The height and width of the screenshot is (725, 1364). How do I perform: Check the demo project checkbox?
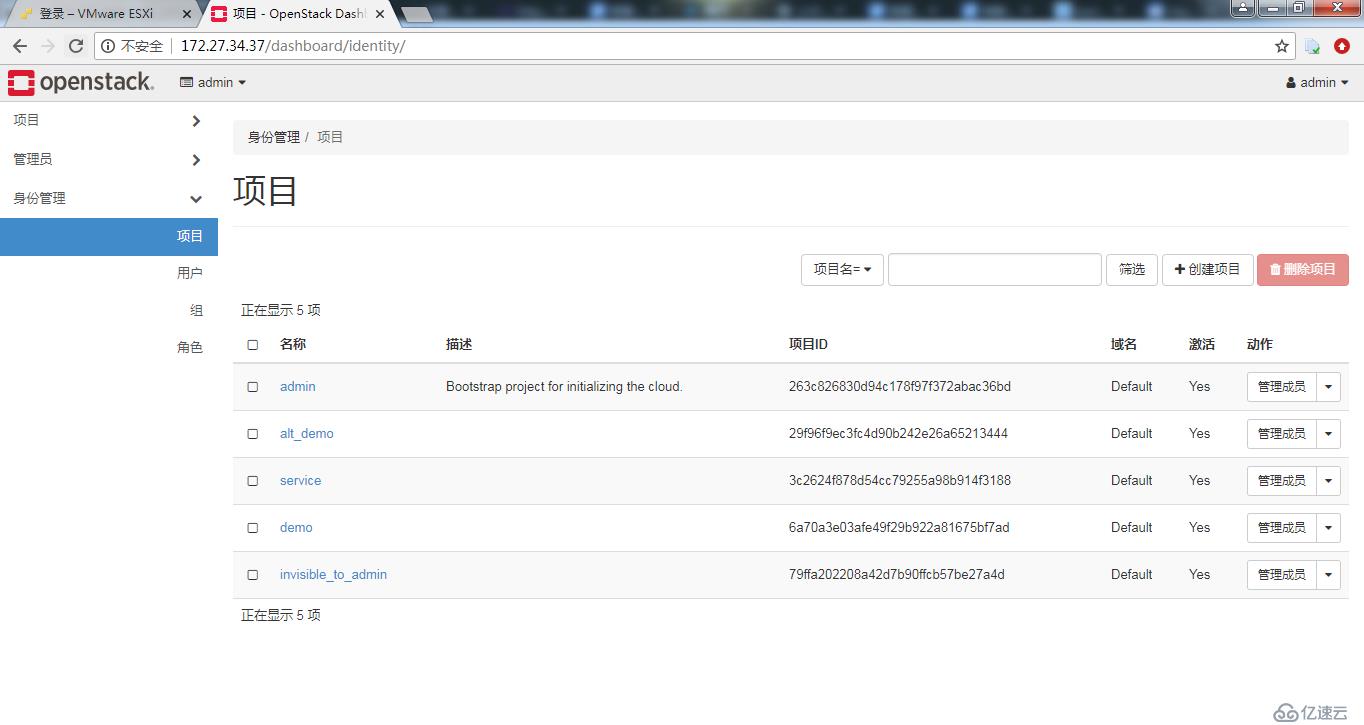(253, 528)
